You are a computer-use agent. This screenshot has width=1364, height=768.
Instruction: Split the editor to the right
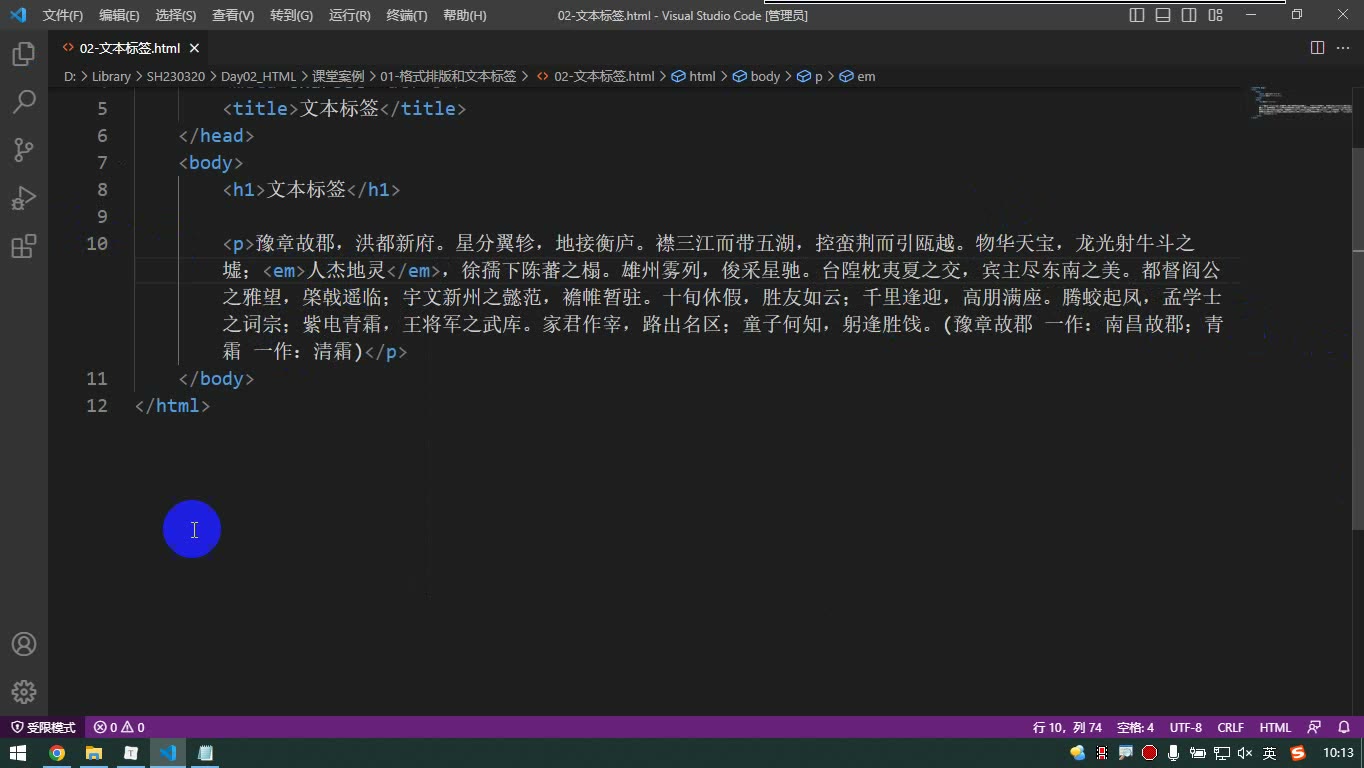click(x=1318, y=48)
